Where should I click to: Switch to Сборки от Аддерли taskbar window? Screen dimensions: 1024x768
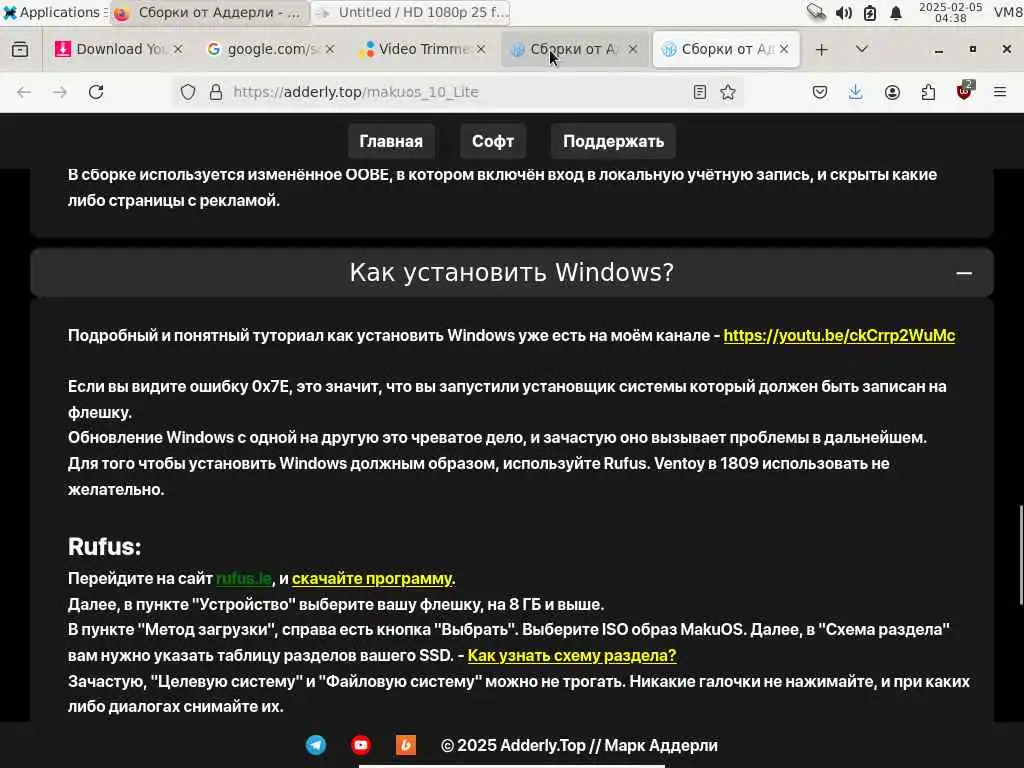click(x=209, y=12)
